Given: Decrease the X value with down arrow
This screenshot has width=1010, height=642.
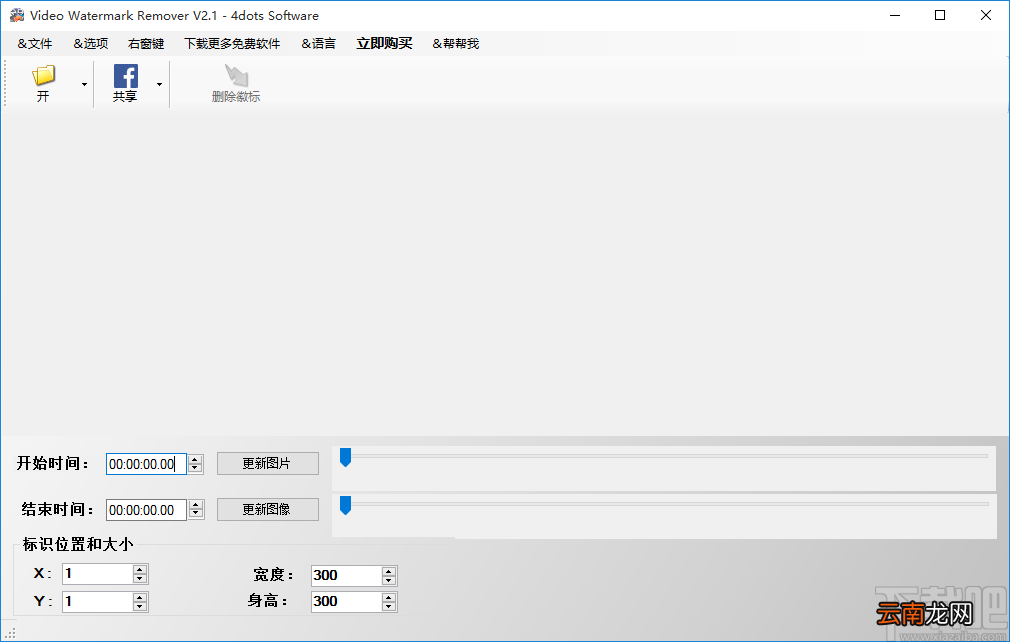Looking at the screenshot, I should tap(140, 579).
